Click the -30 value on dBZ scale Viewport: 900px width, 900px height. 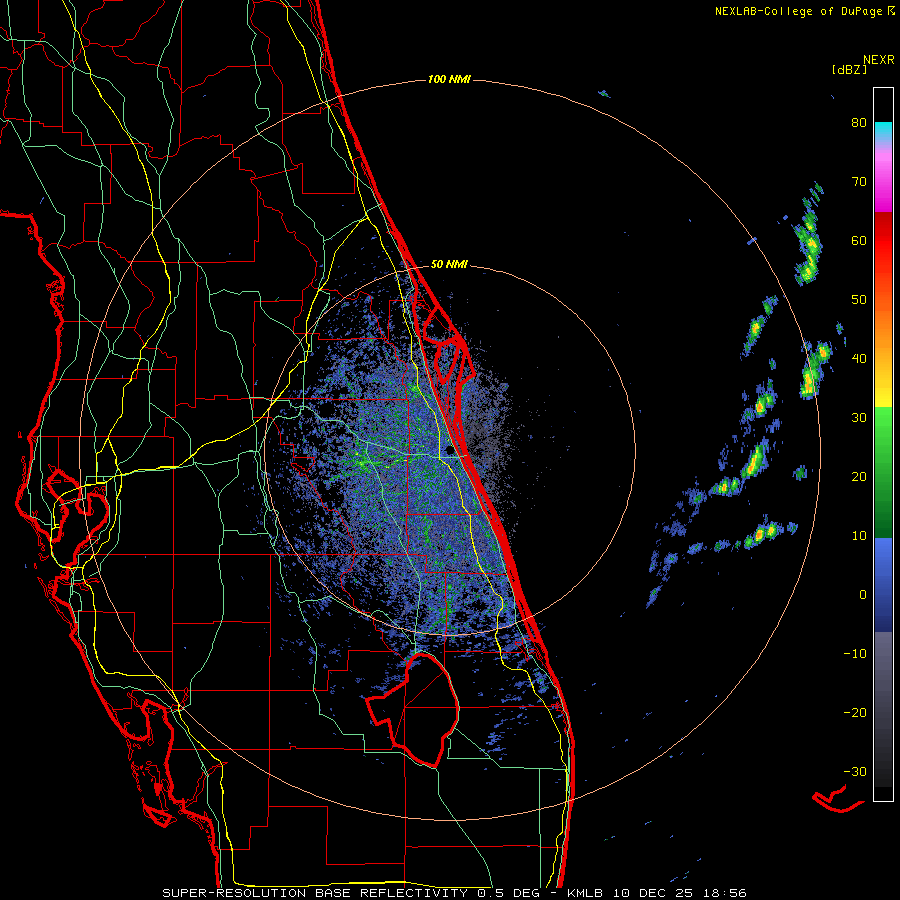(855, 771)
